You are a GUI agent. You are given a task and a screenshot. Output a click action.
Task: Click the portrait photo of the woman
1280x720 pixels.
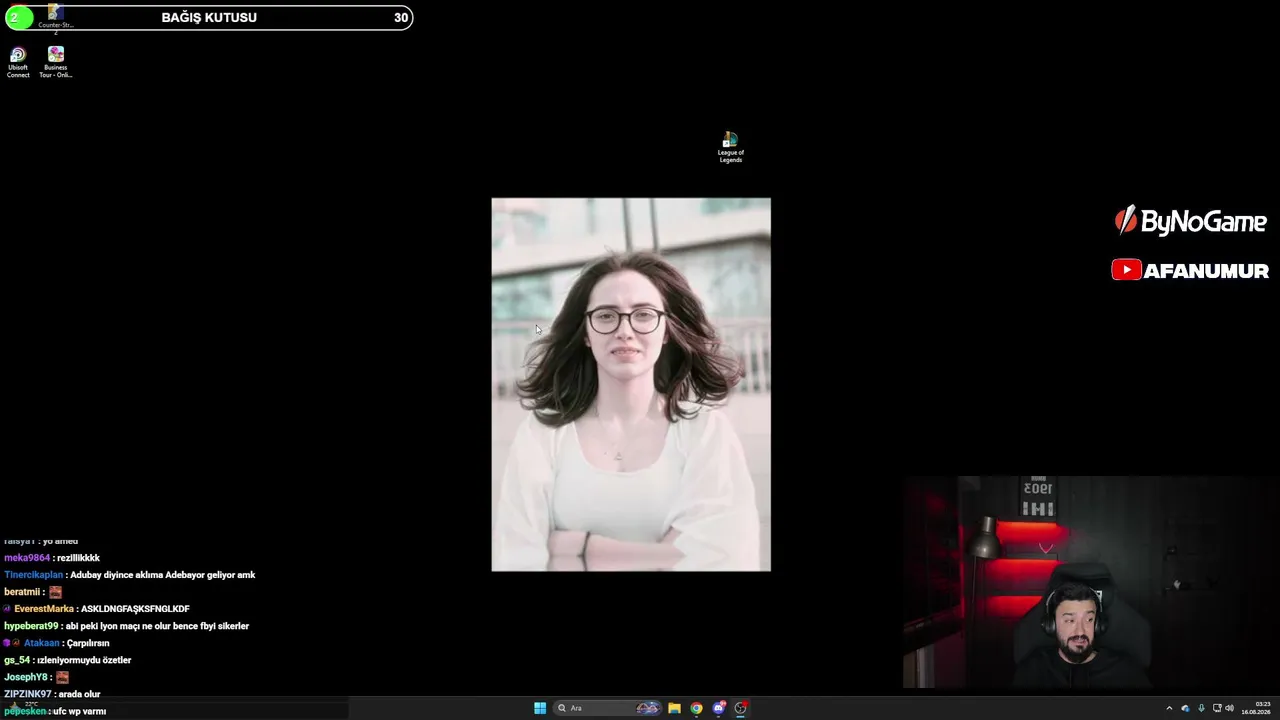tap(631, 384)
